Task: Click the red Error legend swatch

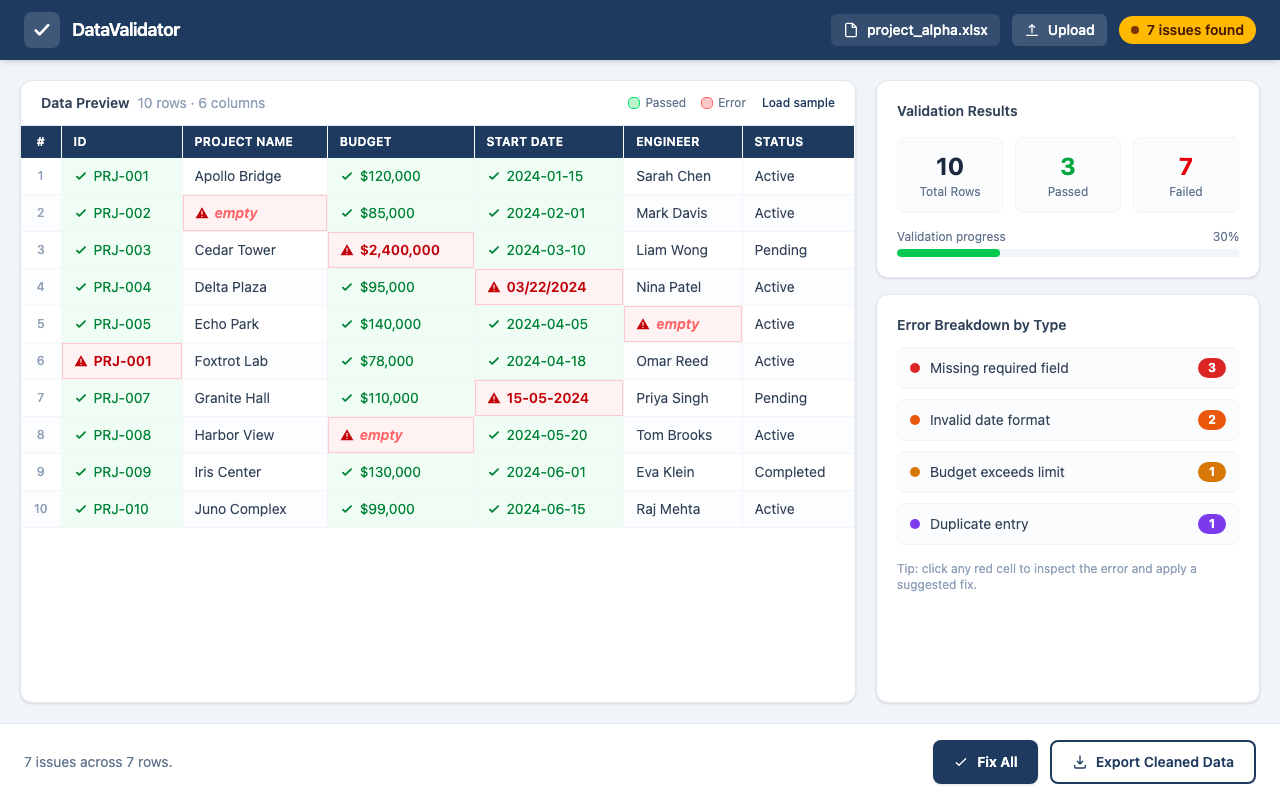Action: 707,103
